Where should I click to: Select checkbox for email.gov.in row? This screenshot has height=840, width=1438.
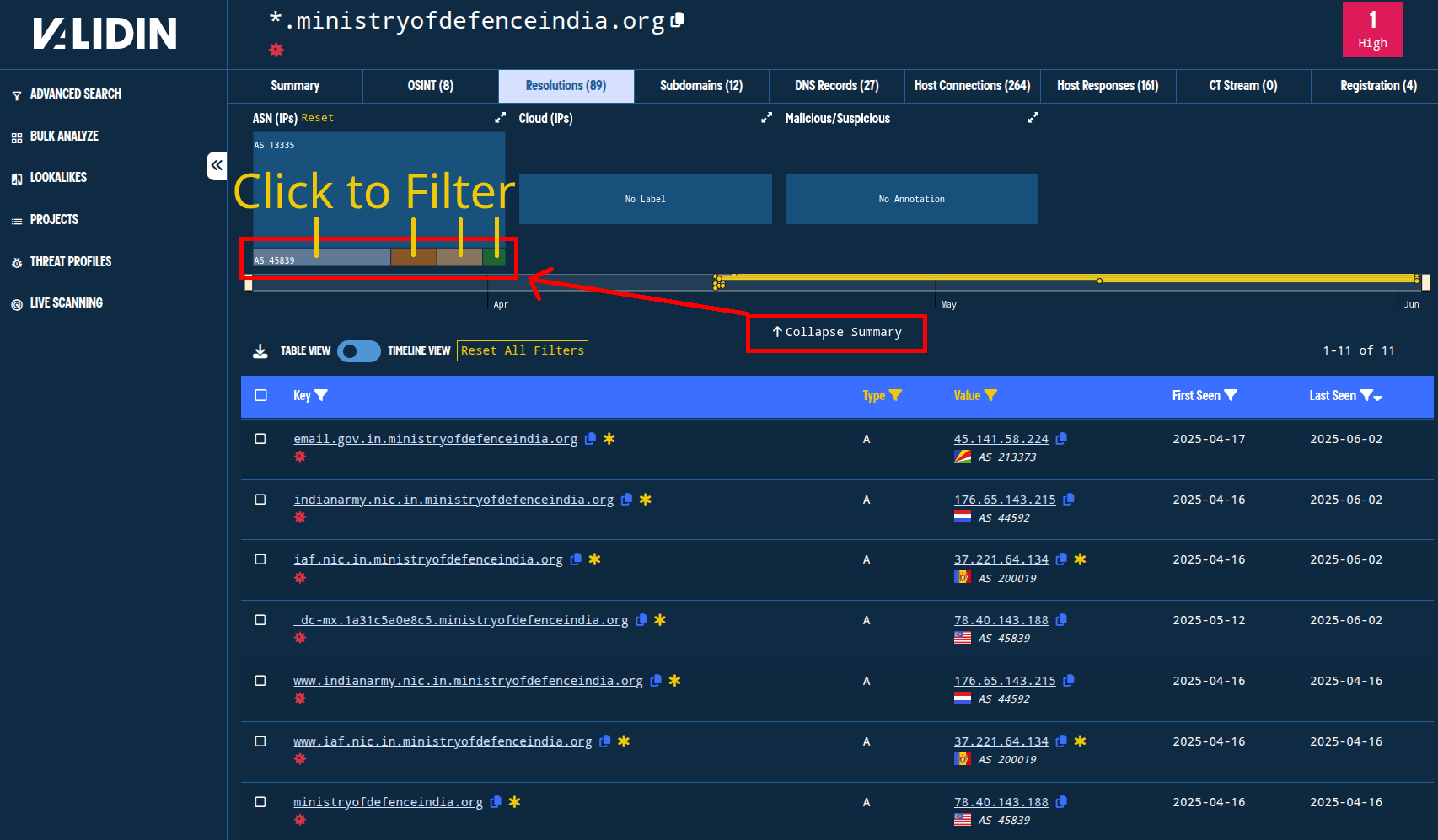[x=260, y=439]
